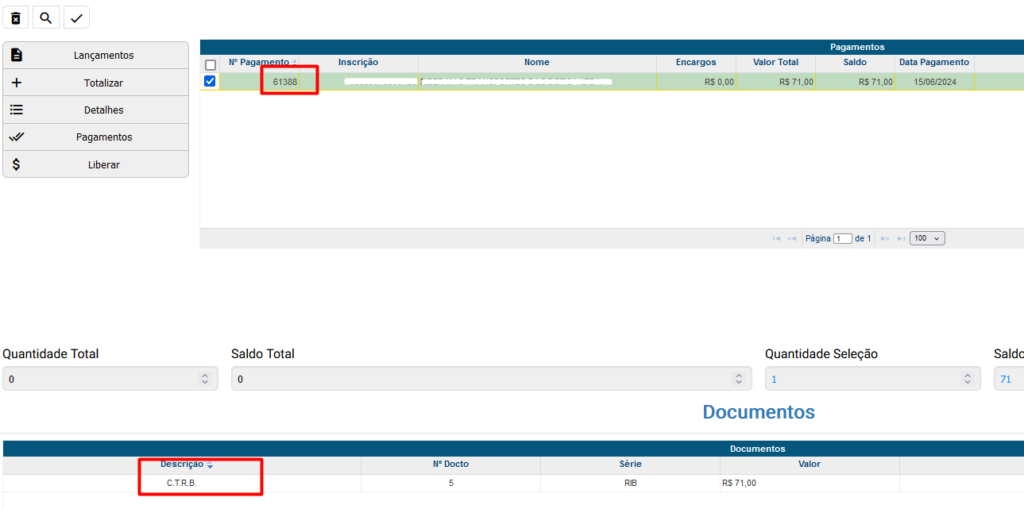Click the Página number input field

pos(842,239)
